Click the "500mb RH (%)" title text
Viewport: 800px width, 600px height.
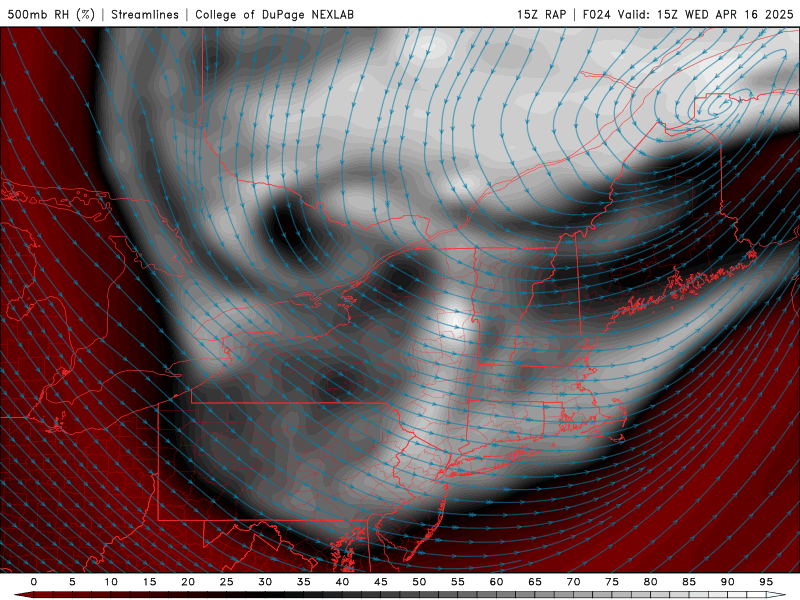pyautogui.click(x=51, y=14)
